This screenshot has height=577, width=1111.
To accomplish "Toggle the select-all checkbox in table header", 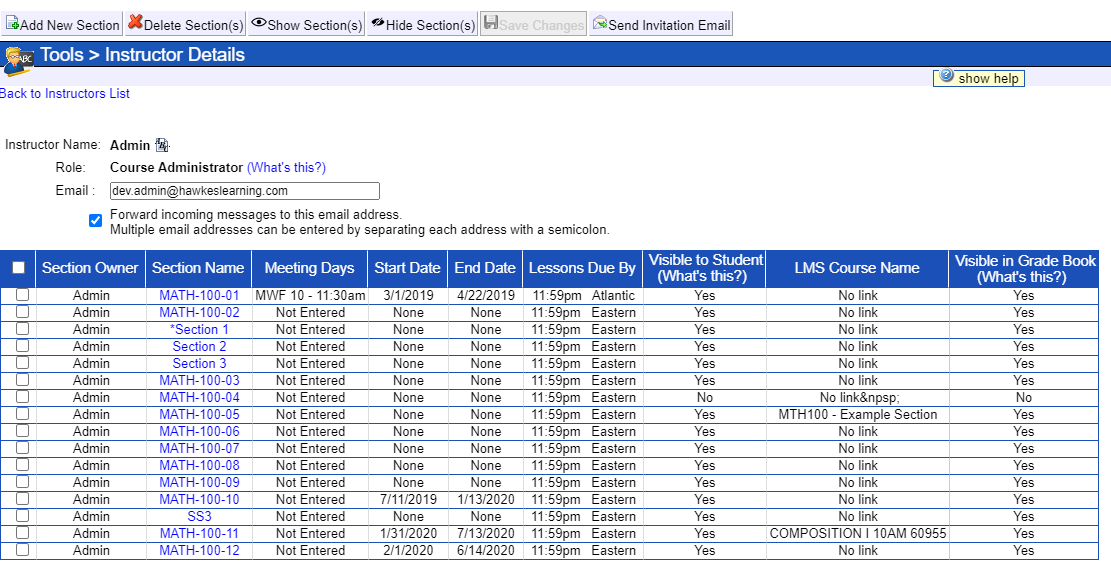I will tap(19, 268).
